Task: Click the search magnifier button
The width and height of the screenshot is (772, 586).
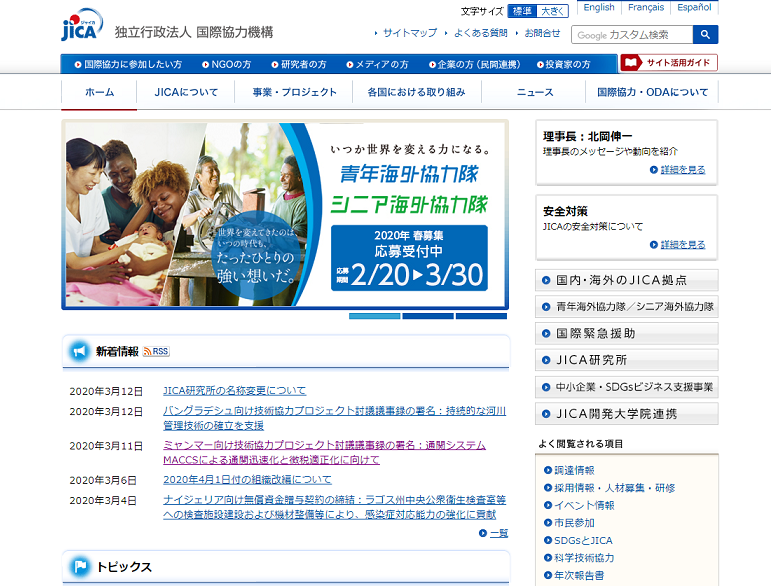Action: (x=705, y=34)
